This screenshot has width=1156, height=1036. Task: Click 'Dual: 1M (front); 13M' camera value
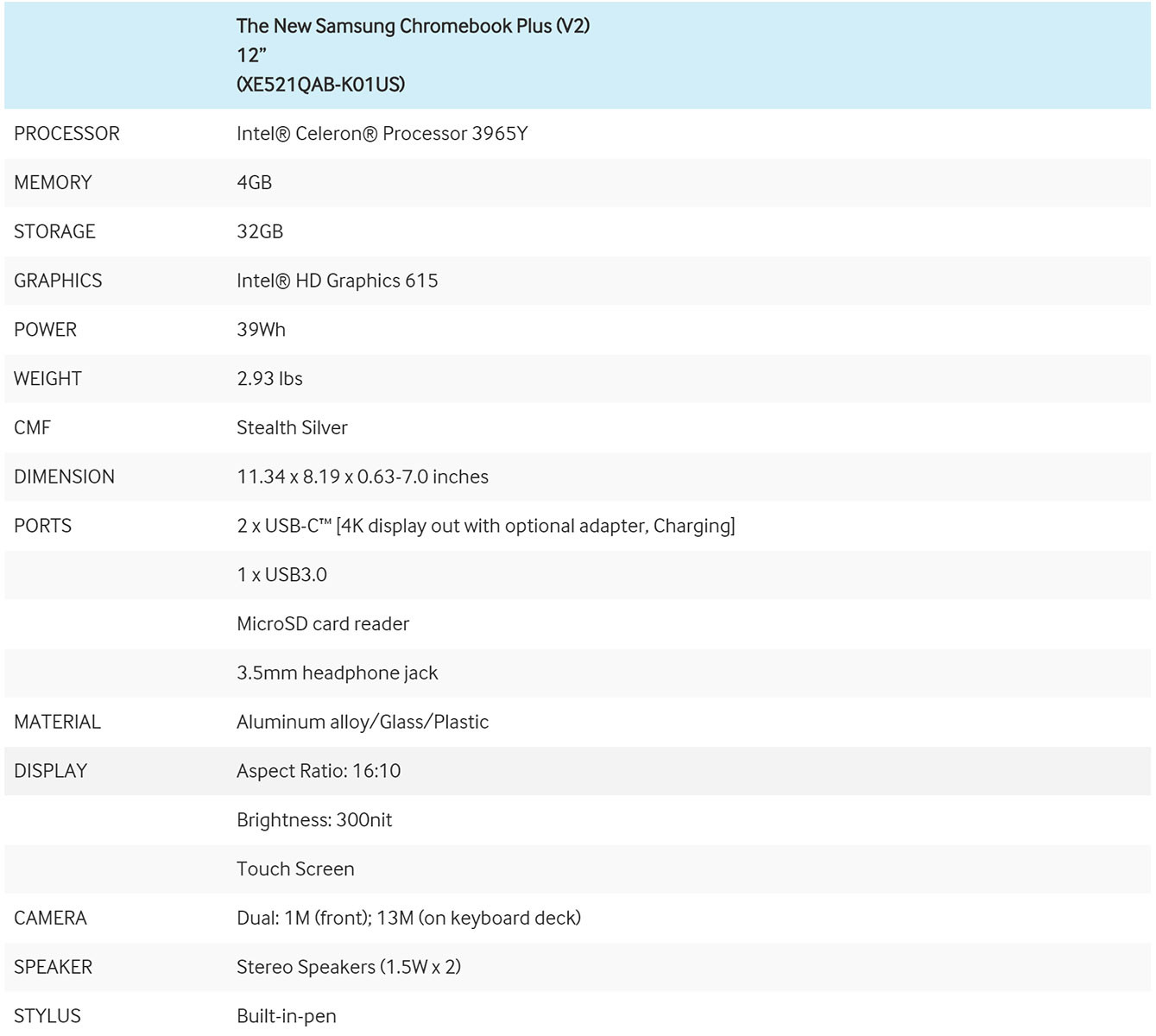(408, 919)
